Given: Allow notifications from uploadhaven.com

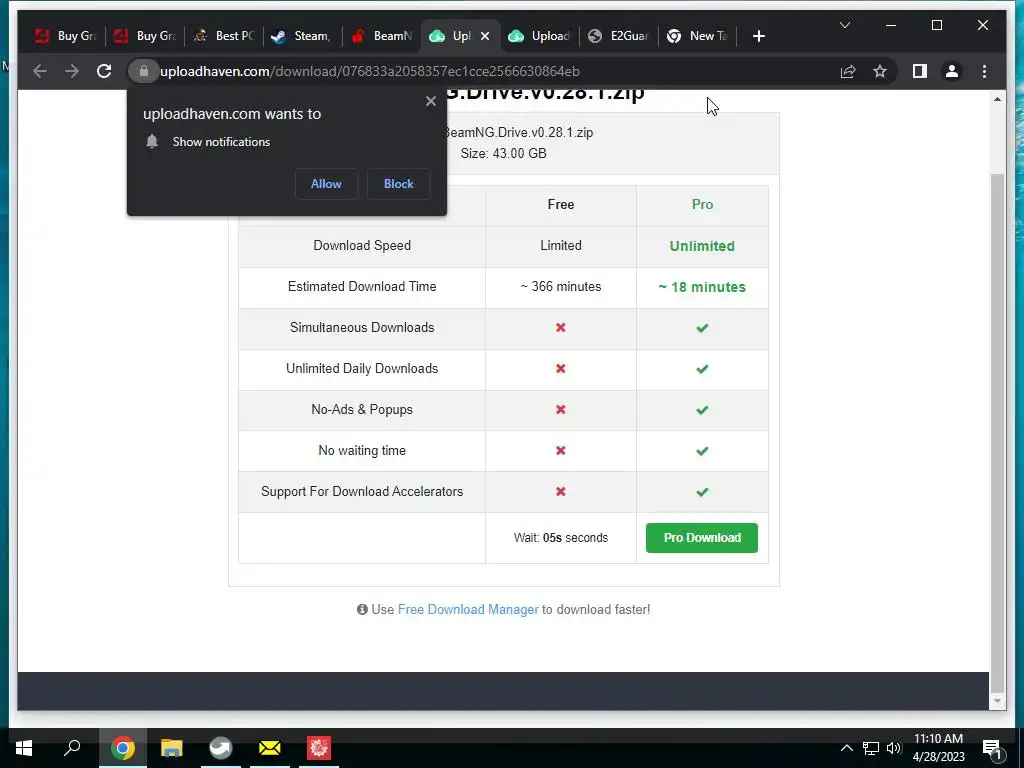Looking at the screenshot, I should click(326, 184).
